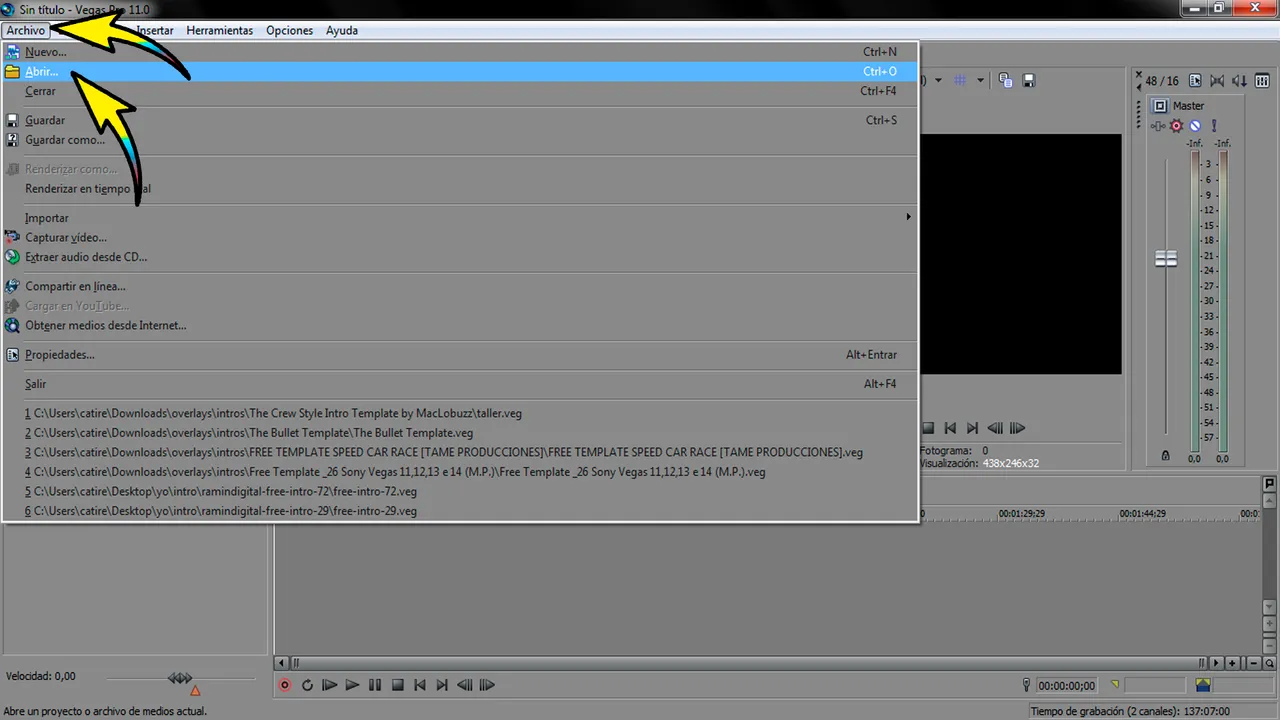Click the playback rate Velocidad slider
Screen dimensions: 1280x720
coord(180,679)
